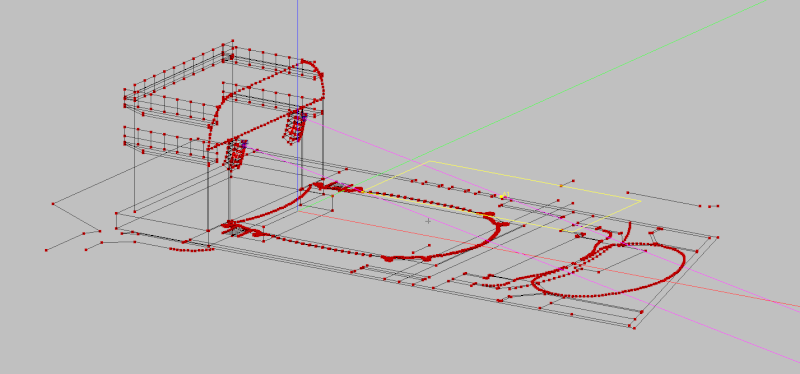Image resolution: width=800 pixels, height=374 pixels.
Task: Select the leftmost bottom vertex
Action: tap(46, 250)
